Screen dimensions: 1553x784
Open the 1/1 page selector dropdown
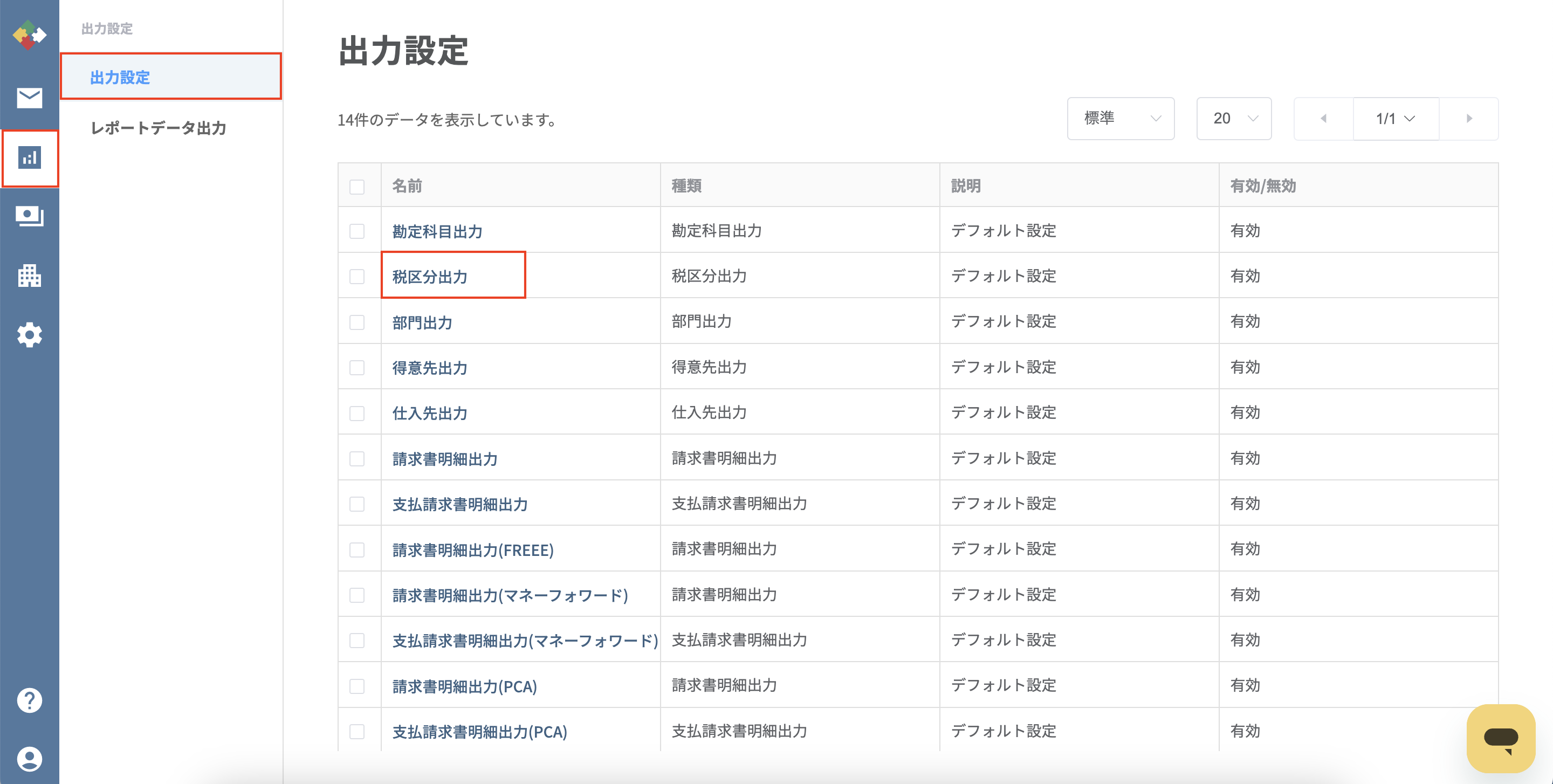click(1396, 119)
